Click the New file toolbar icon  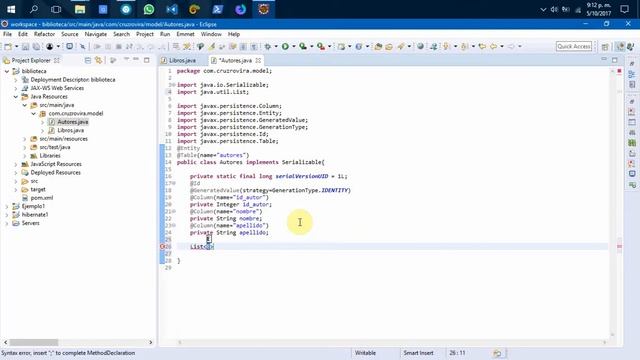[8, 47]
